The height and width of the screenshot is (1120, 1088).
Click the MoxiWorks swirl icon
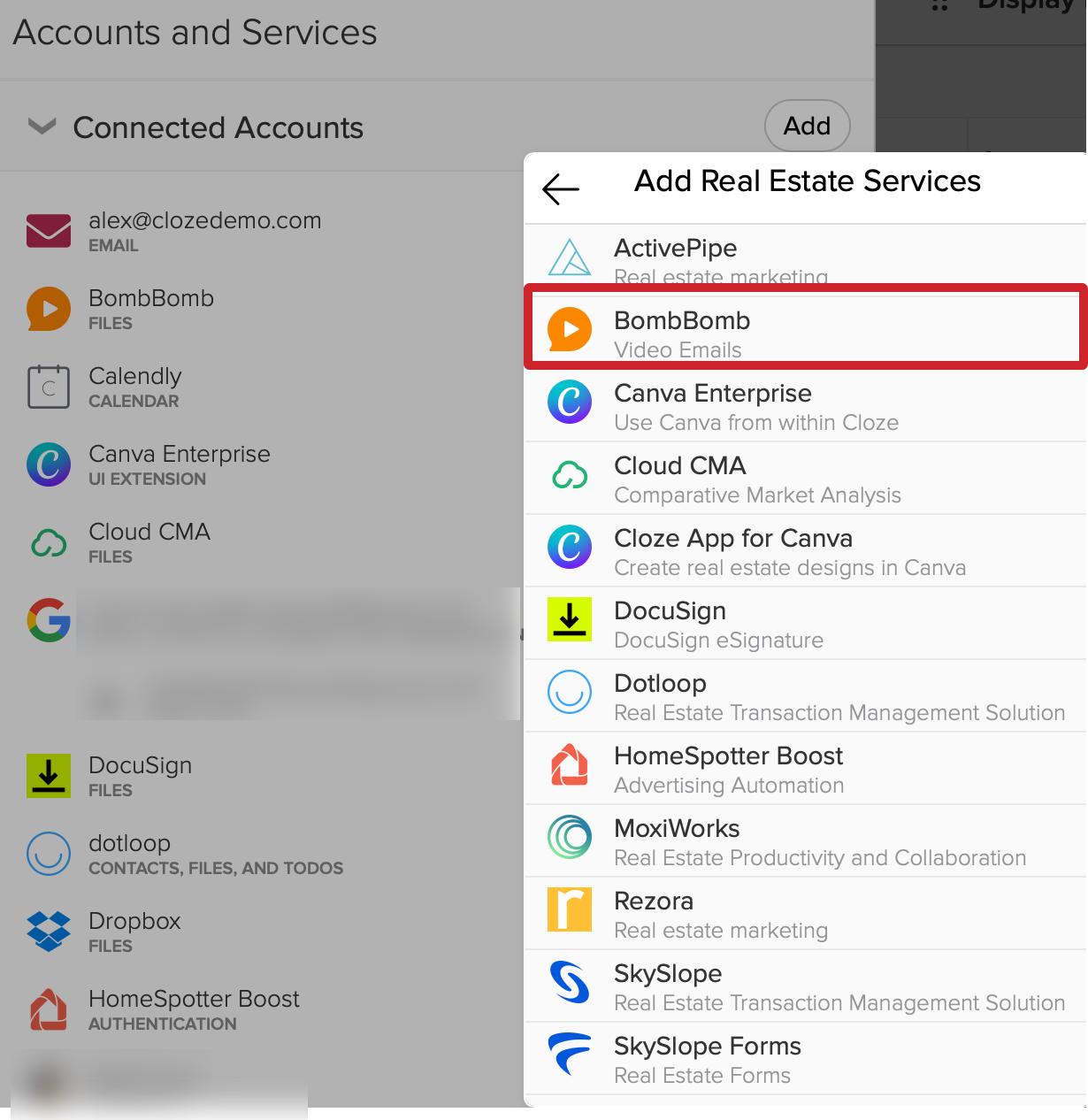coord(570,837)
